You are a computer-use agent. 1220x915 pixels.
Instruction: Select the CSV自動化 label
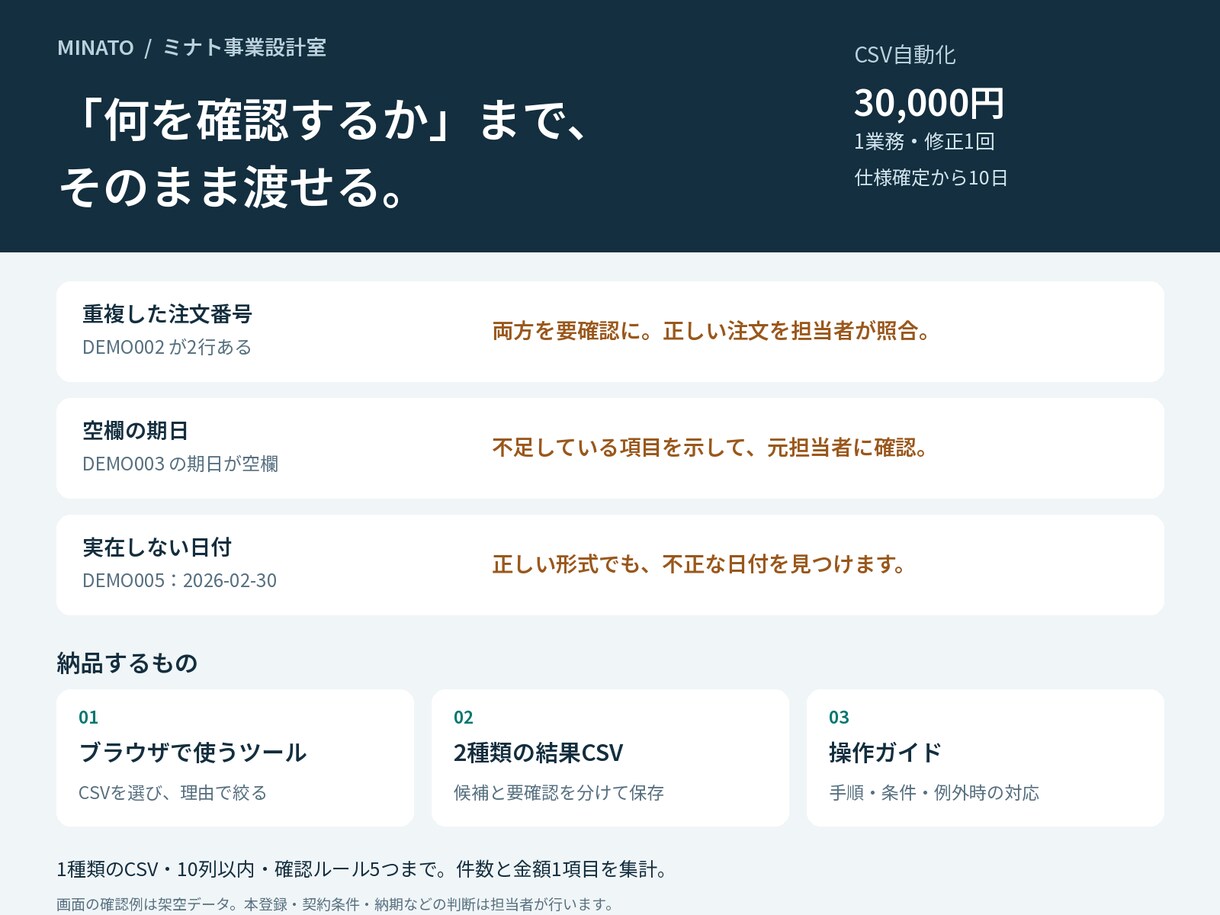coord(905,55)
